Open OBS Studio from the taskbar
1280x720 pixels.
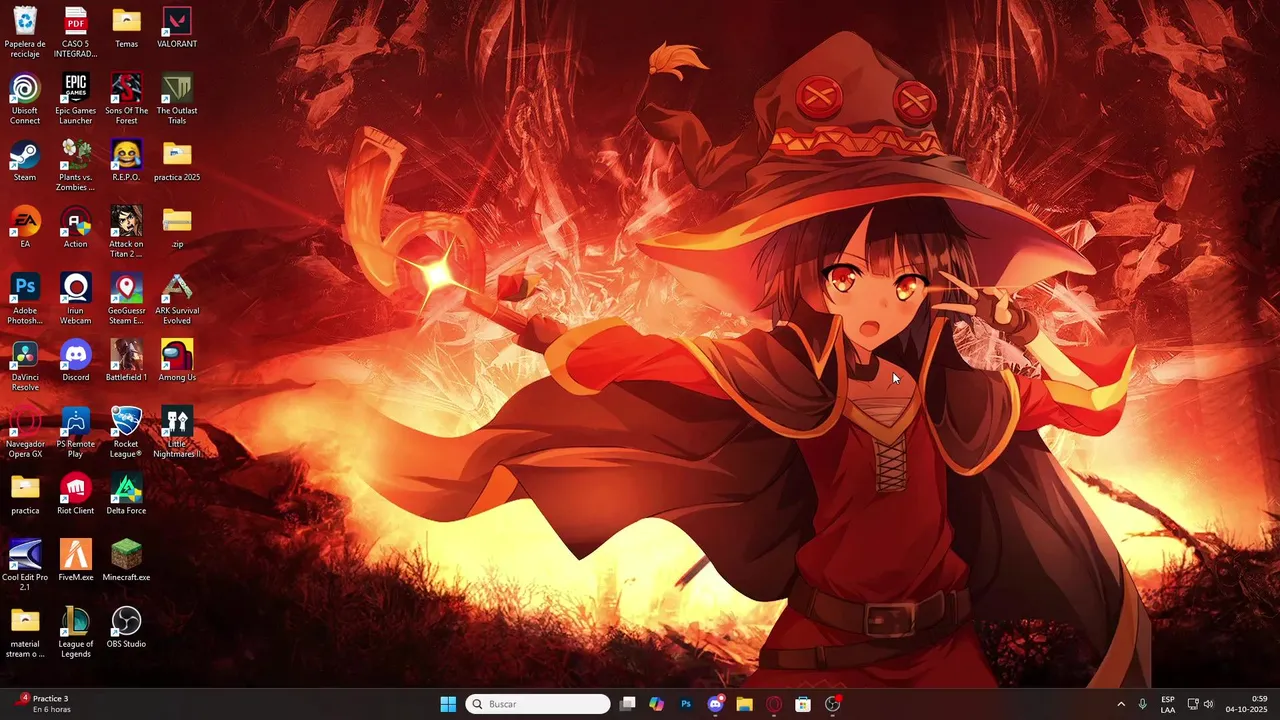pos(832,704)
